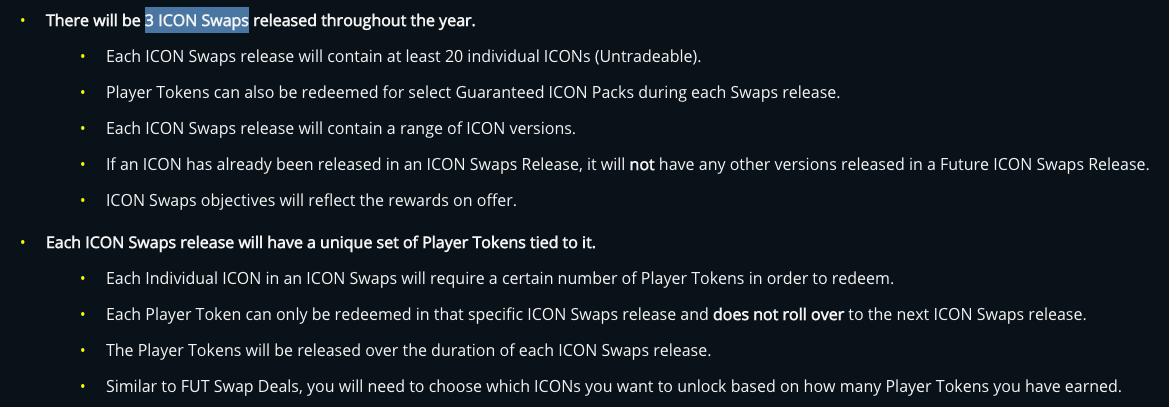This screenshot has width=1169, height=407.
Task: Click the bullet before "Each ICON Swaps release will have"
Action: coord(23,243)
